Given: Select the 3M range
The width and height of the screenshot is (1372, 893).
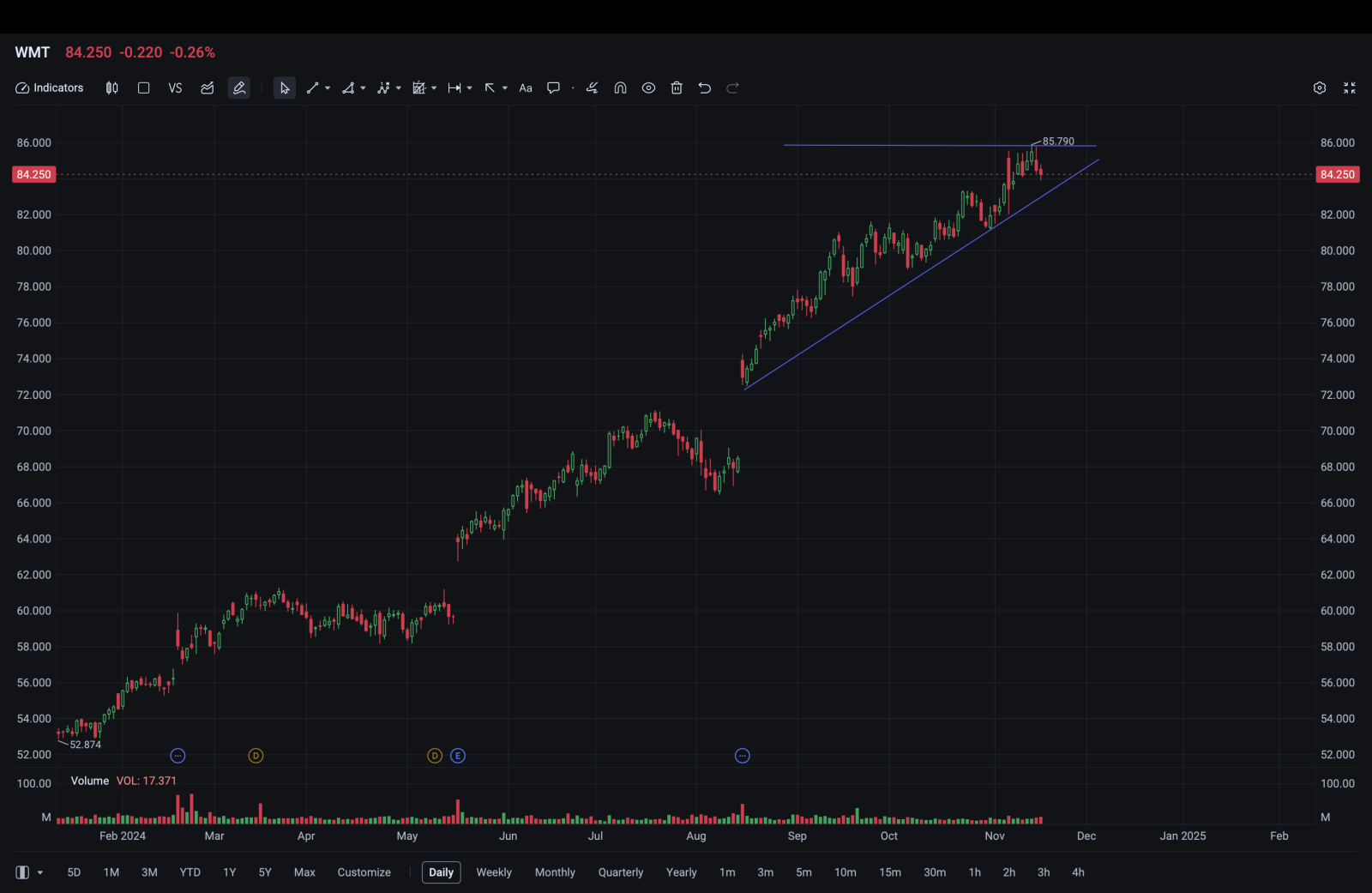Looking at the screenshot, I should click(x=149, y=872).
